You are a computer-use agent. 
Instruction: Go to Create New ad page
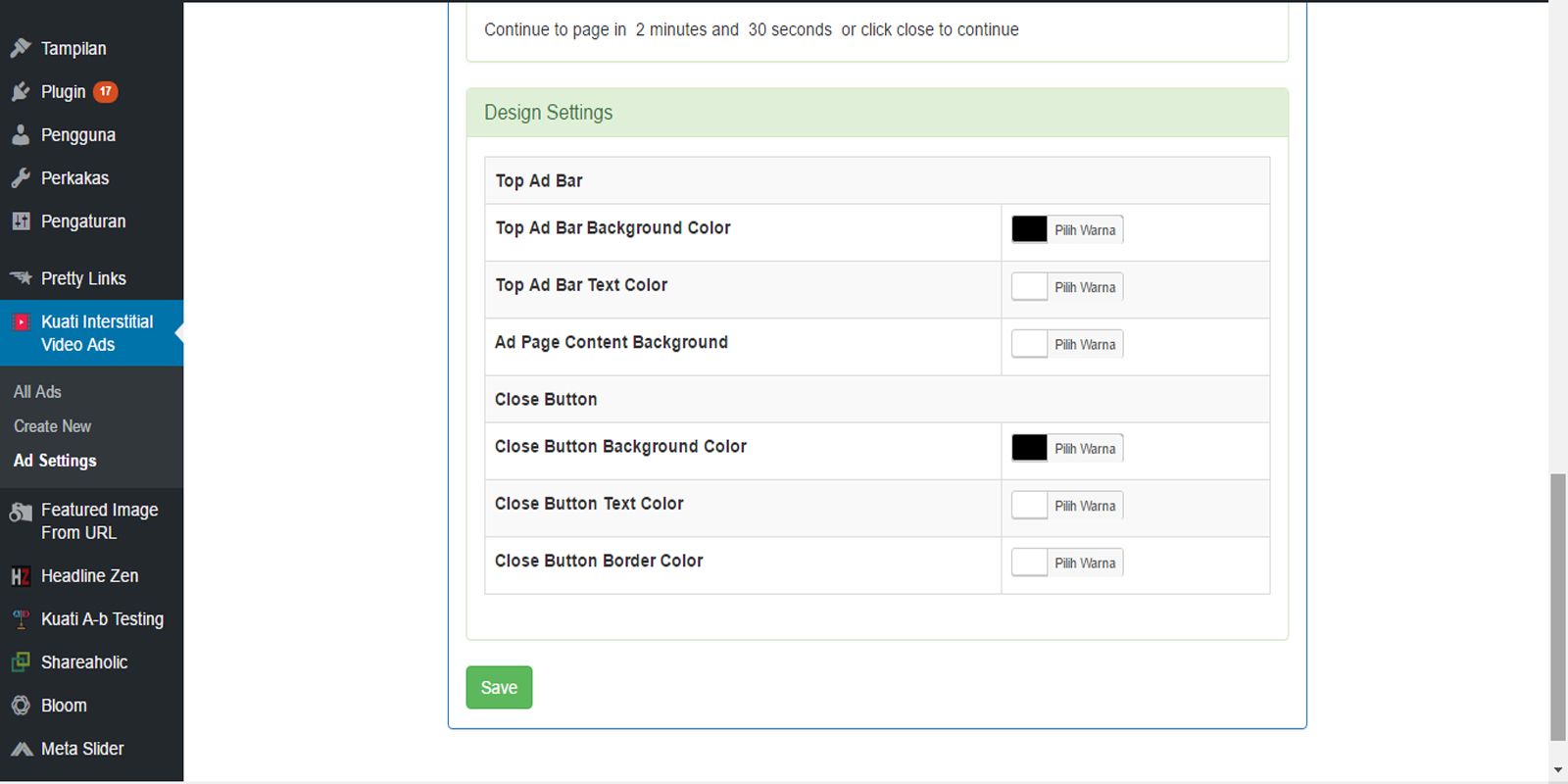(52, 426)
